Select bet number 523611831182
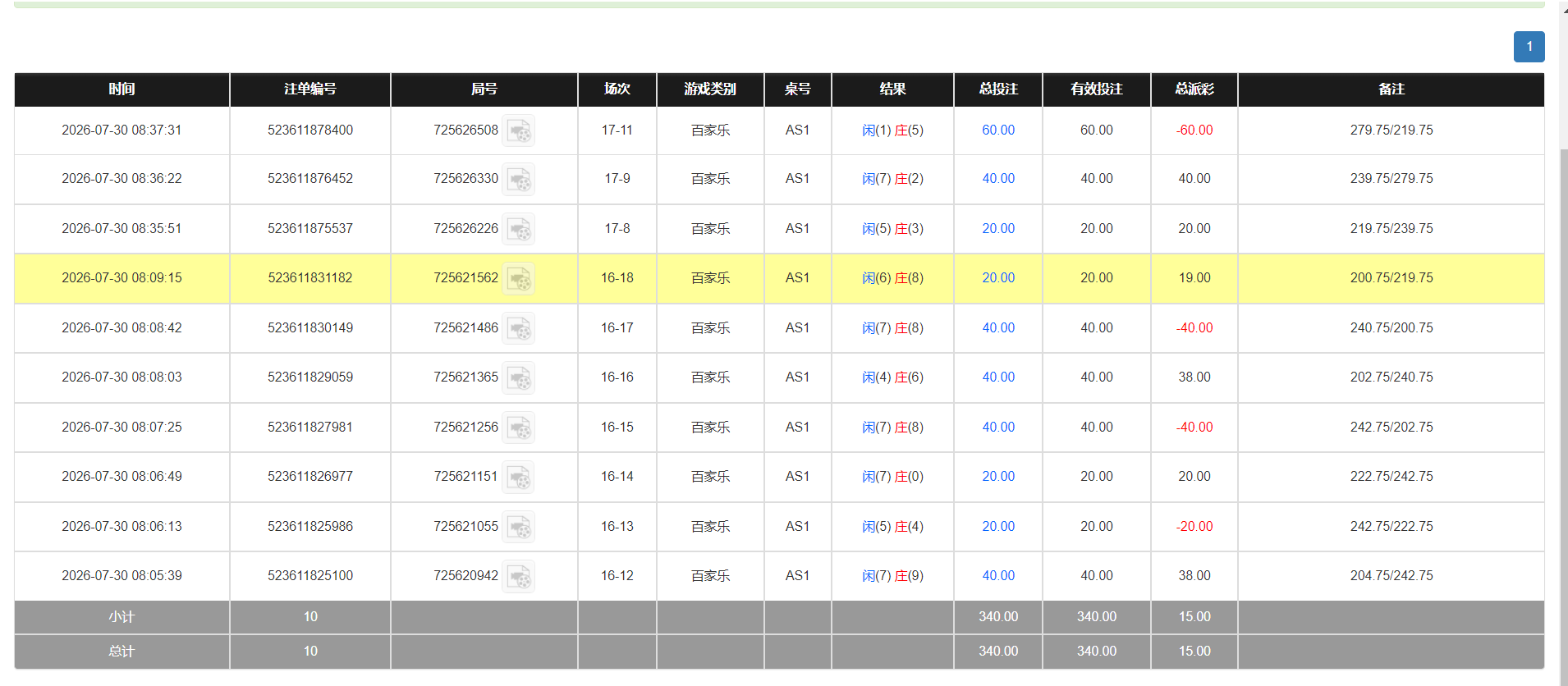Screen dimensions: 1568x686 click(x=310, y=278)
